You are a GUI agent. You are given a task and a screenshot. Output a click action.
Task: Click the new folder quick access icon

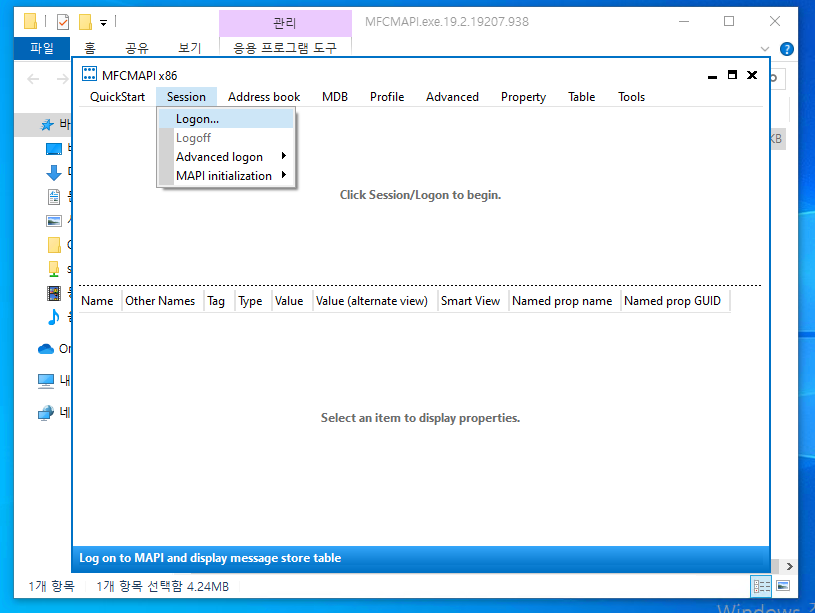(x=85, y=22)
